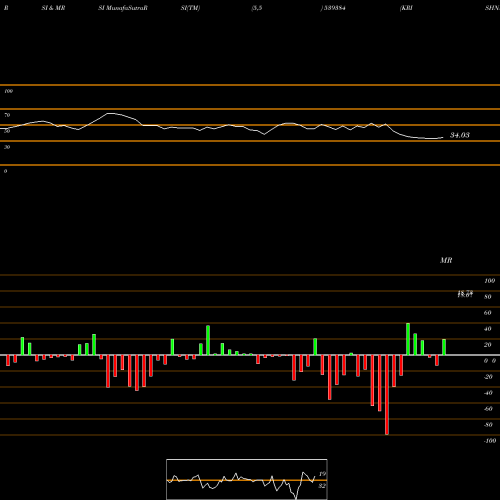Viewport: 500px width, 500px height.
Task: Click the MR axis label -100
Action: tap(490, 441)
